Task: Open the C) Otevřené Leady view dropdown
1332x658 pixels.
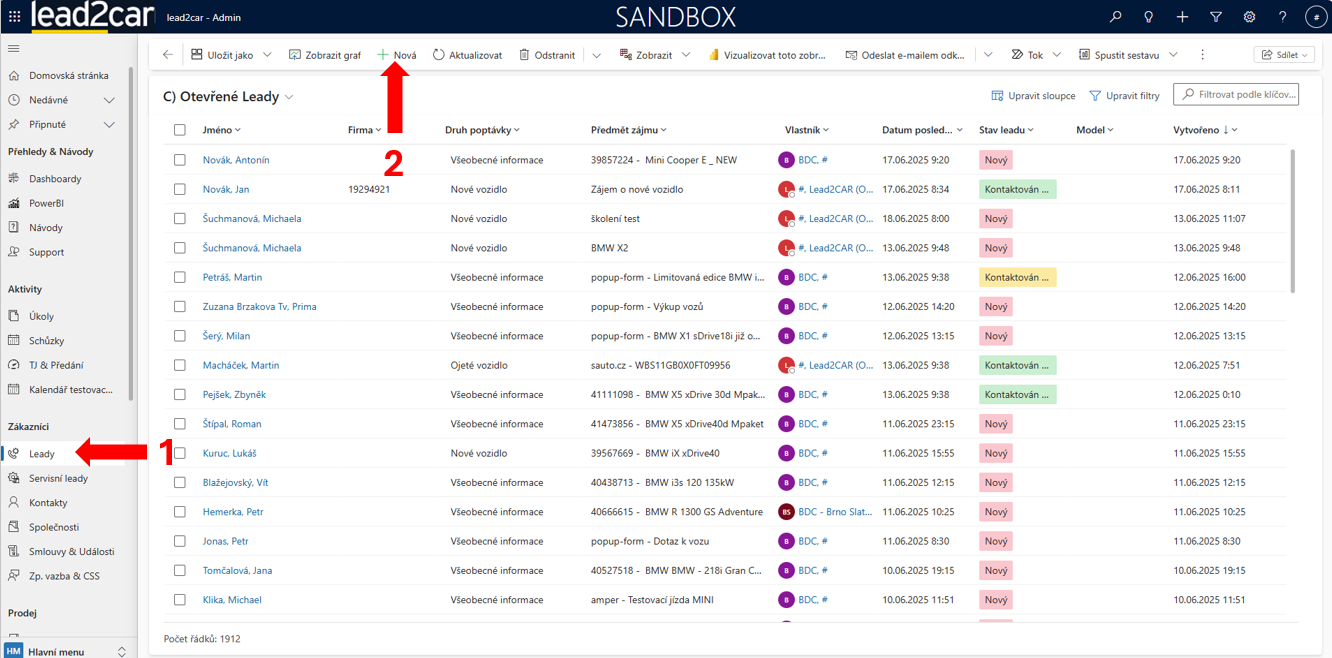Action: [x=289, y=97]
